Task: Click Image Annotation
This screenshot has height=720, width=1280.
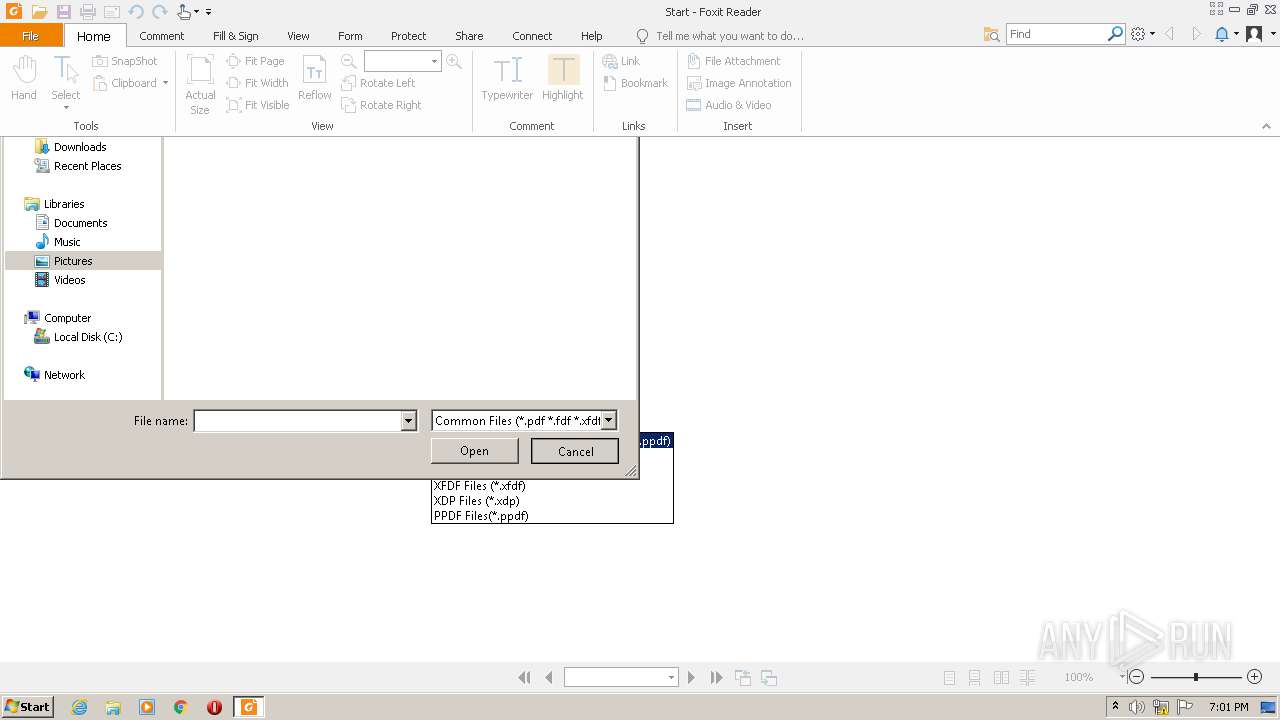Action: tap(738, 83)
